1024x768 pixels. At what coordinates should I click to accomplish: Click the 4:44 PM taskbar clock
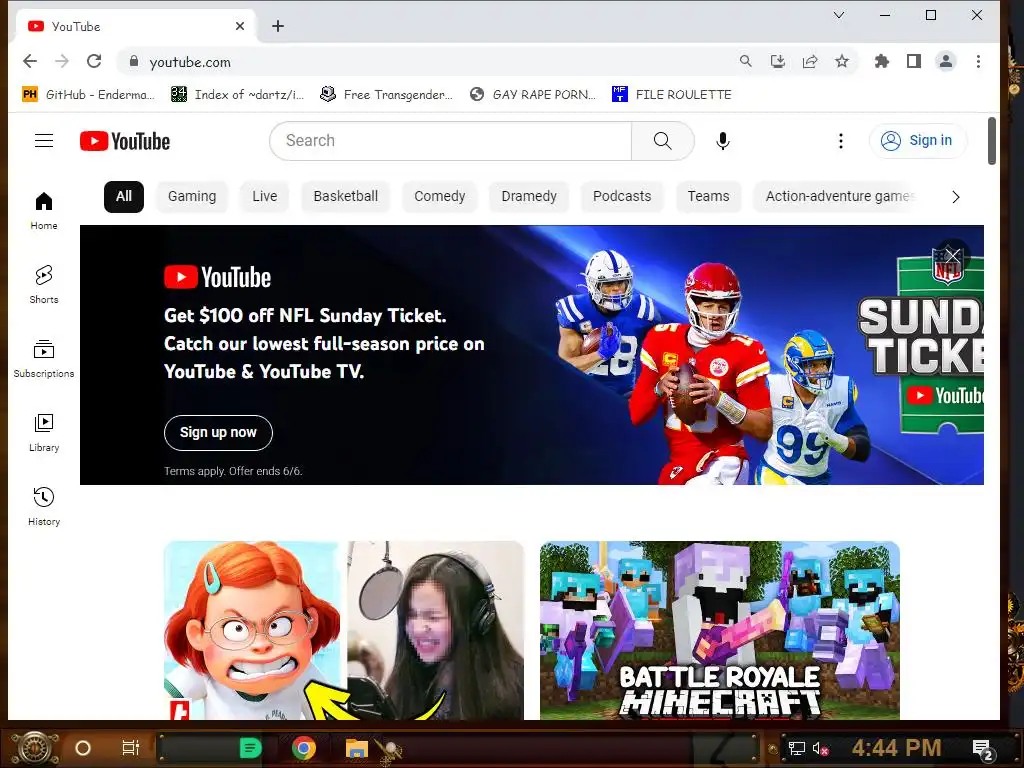click(x=896, y=748)
